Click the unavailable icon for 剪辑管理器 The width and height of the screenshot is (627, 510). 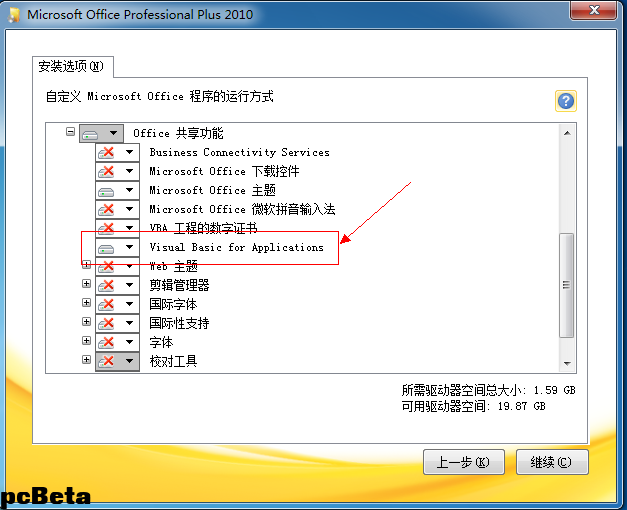106,286
